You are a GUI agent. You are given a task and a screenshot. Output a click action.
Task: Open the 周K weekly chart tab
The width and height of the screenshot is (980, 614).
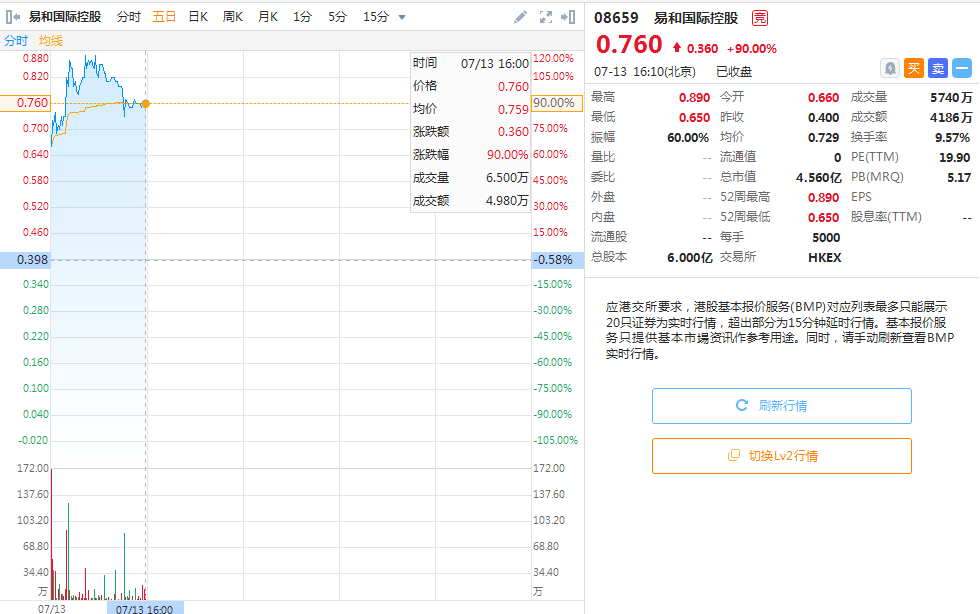click(x=233, y=17)
